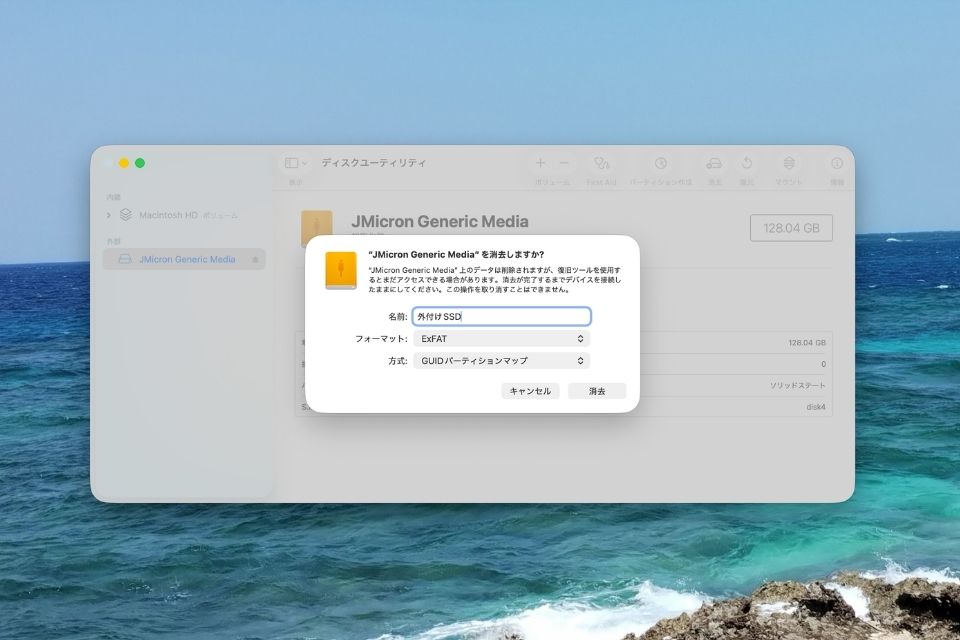The image size is (960, 640).
Task: Open the sidebar view (表示) toolbar menu
Action: click(296, 163)
